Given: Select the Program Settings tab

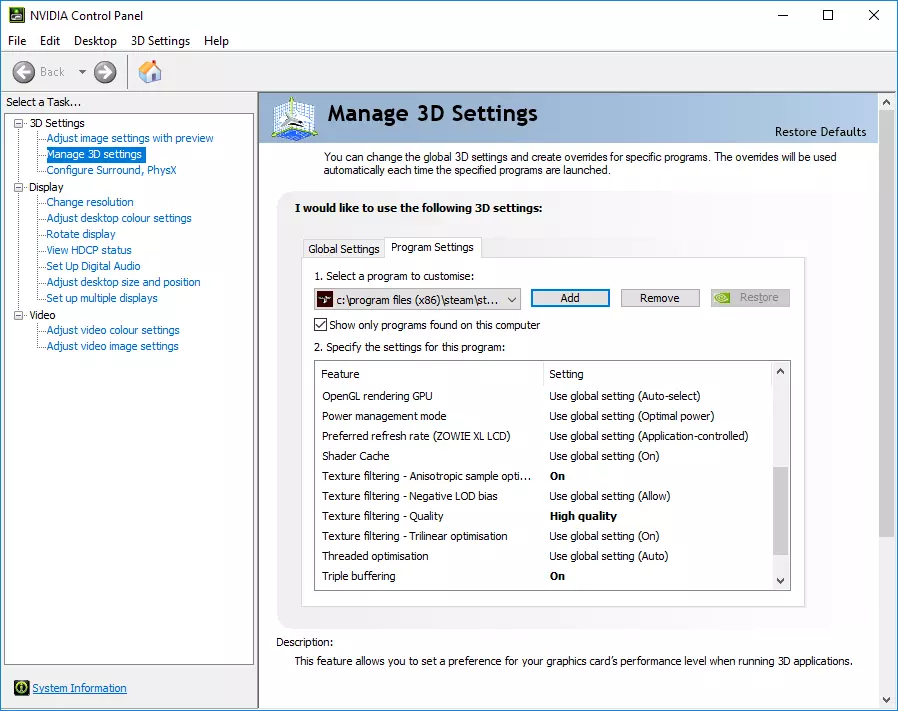Looking at the screenshot, I should (x=432, y=247).
